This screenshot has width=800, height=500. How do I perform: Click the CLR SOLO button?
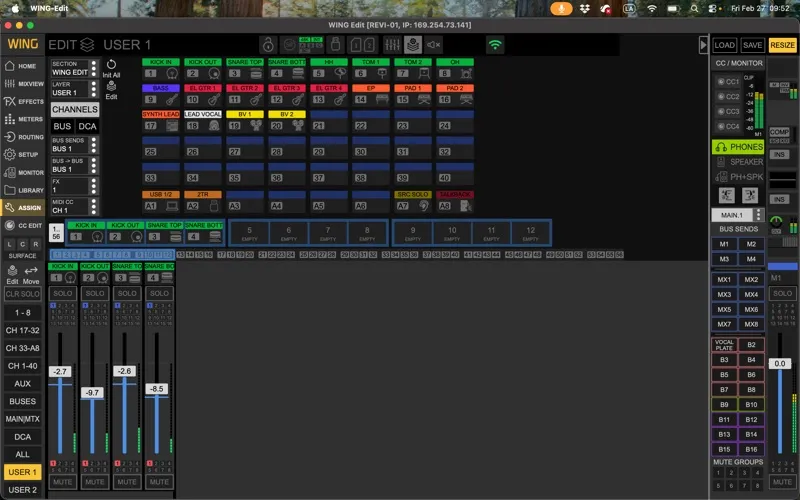(x=22, y=294)
